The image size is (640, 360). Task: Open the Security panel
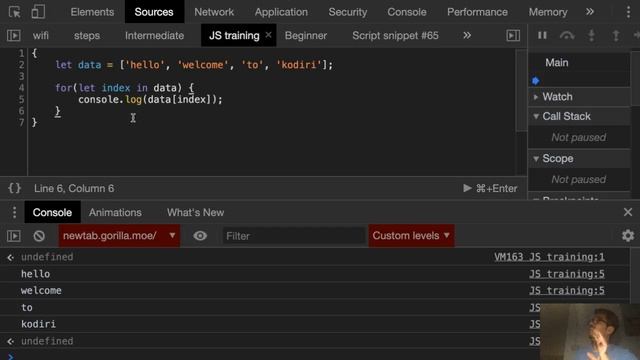click(348, 12)
